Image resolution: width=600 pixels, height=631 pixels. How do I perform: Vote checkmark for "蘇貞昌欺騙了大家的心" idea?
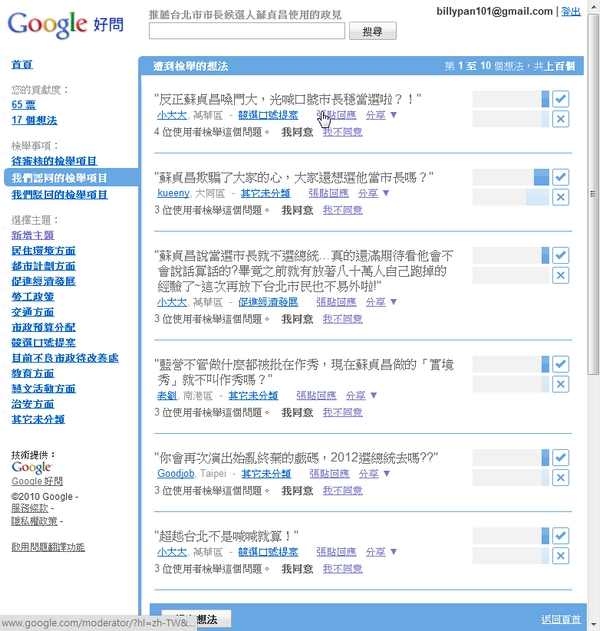click(561, 177)
